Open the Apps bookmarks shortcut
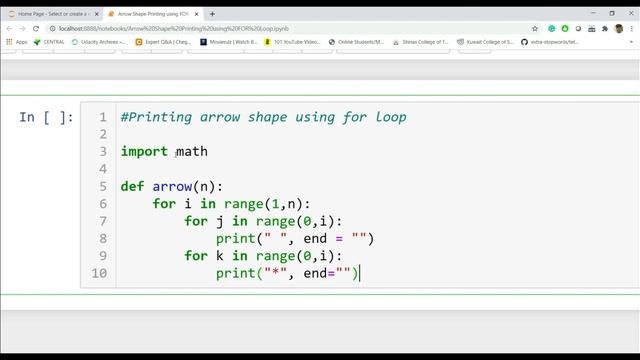The image size is (640, 360). (x=17, y=42)
